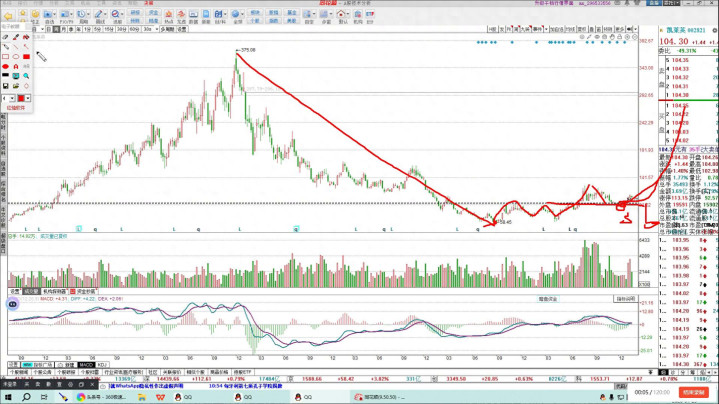Click the yellow back arrow in the main toolbar
This screenshot has width=719, height=404.
pos(9,15)
